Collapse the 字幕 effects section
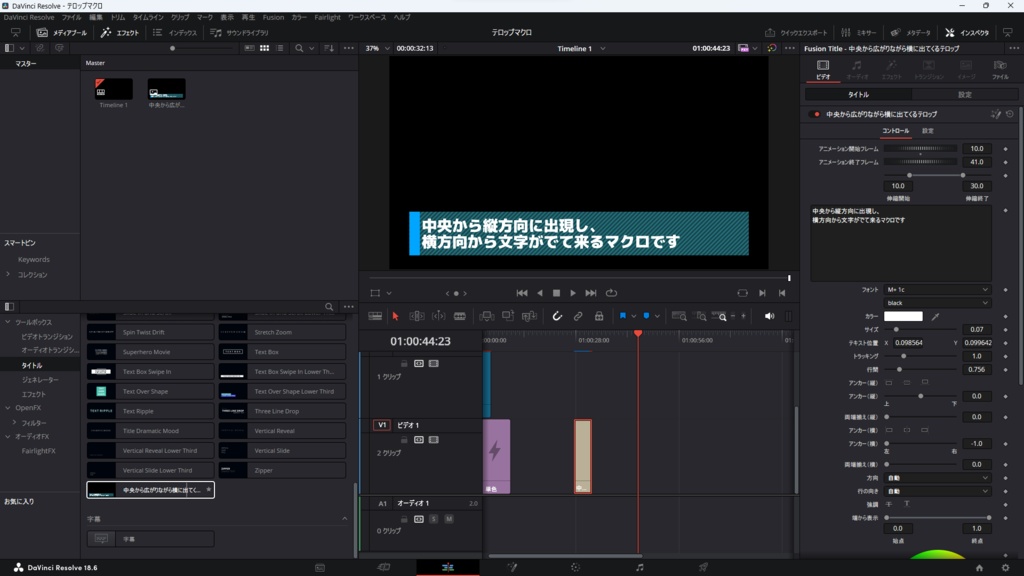This screenshot has height=576, width=1024. [345, 519]
